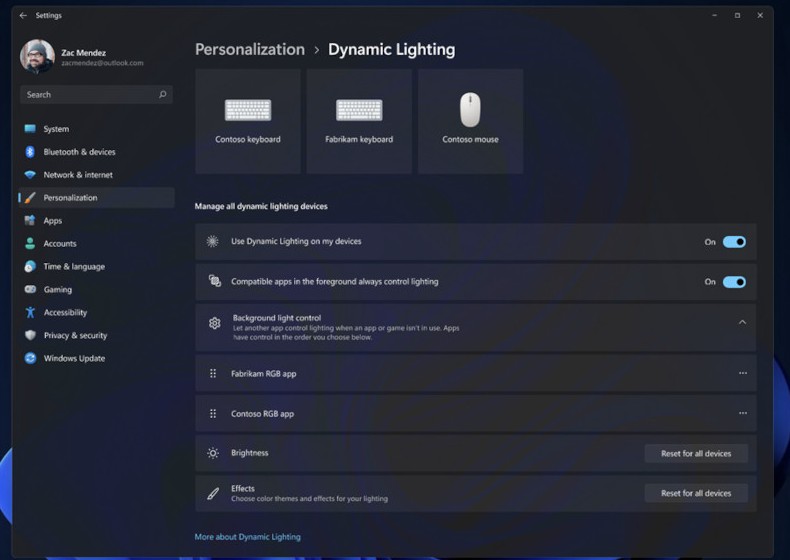Click the Bluetooth icon in sidebar
The width and height of the screenshot is (790, 560).
coord(30,152)
